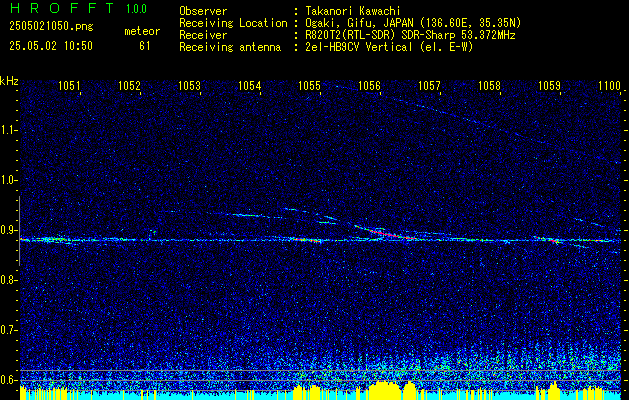Click the filename 2505021050.png
The image size is (629, 400).
point(51,27)
